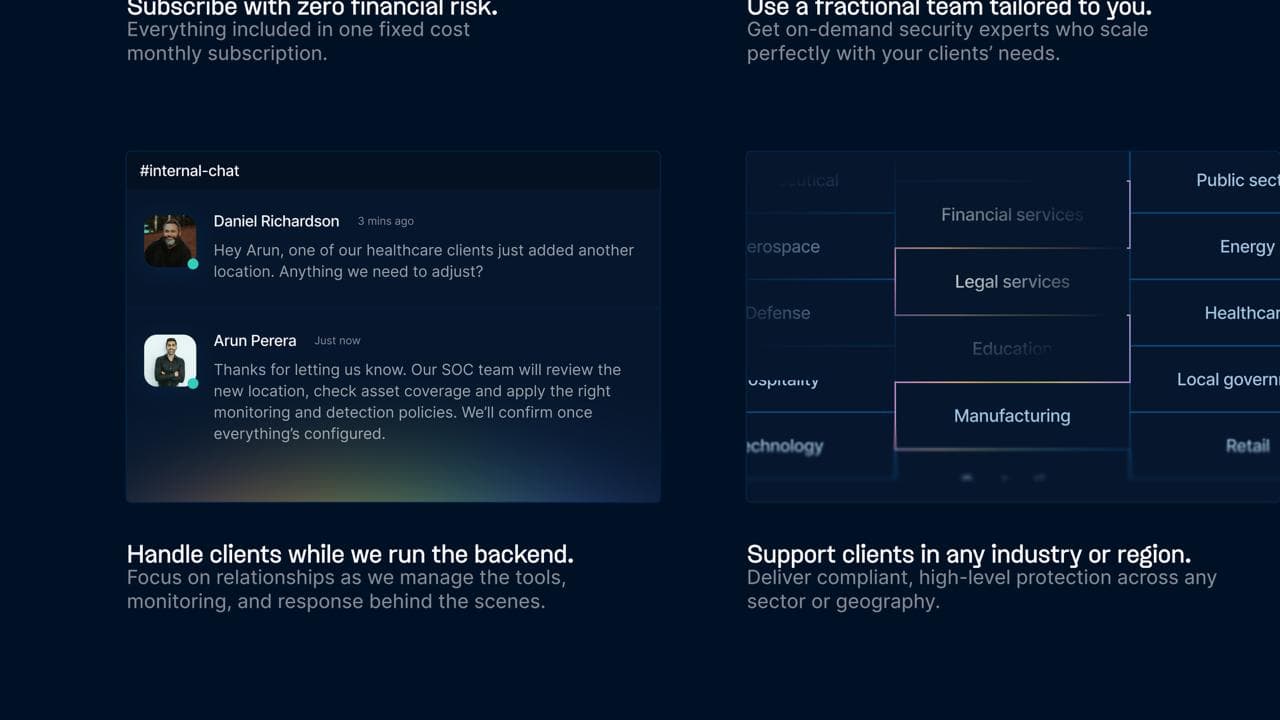Select the Financial services tile

tap(1012, 214)
